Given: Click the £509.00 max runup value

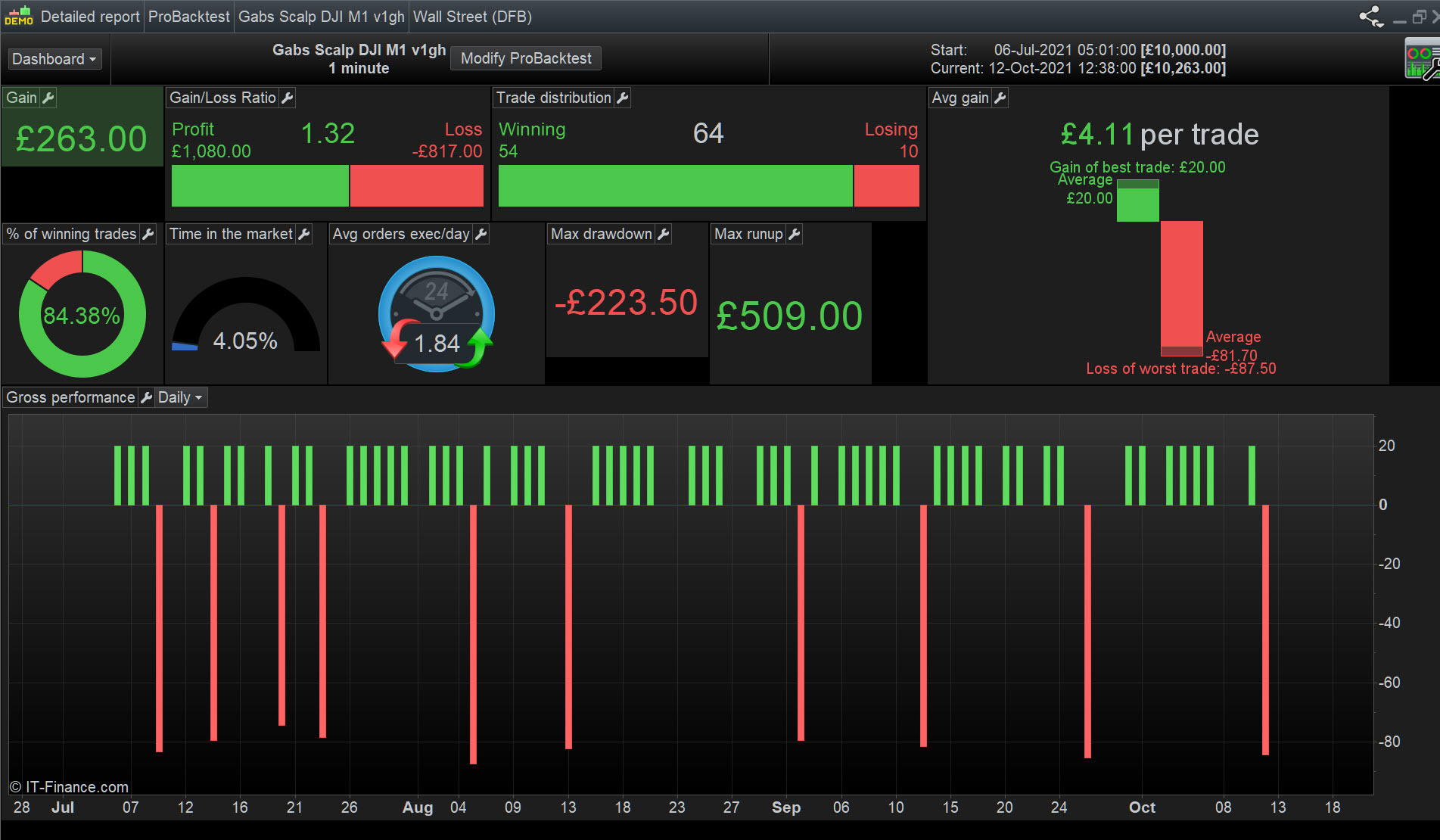Looking at the screenshot, I should [789, 316].
